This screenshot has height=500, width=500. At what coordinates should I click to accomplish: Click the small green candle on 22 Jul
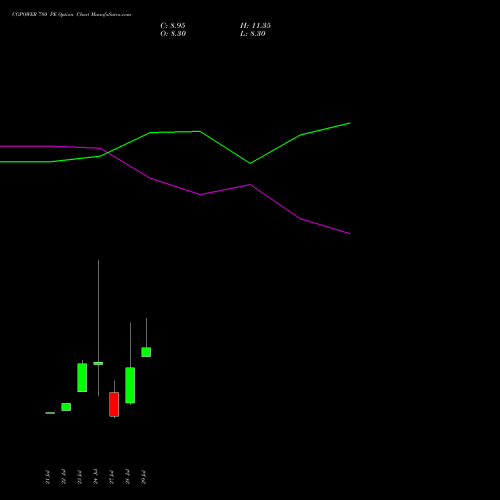click(x=66, y=407)
